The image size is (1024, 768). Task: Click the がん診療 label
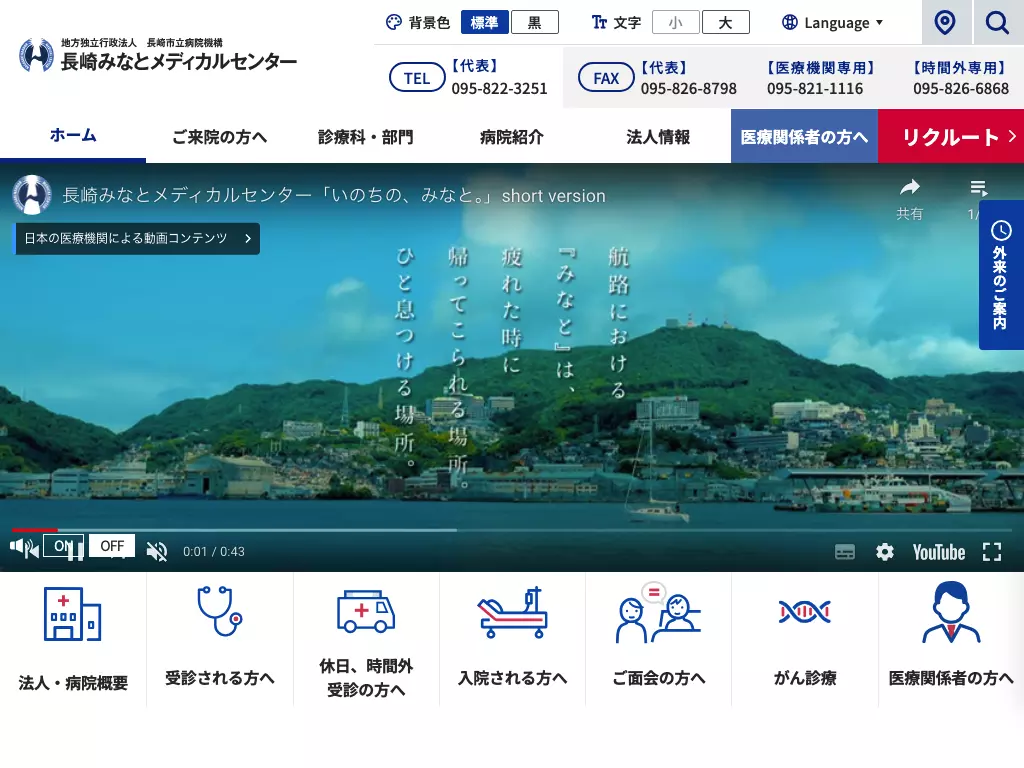tap(805, 678)
